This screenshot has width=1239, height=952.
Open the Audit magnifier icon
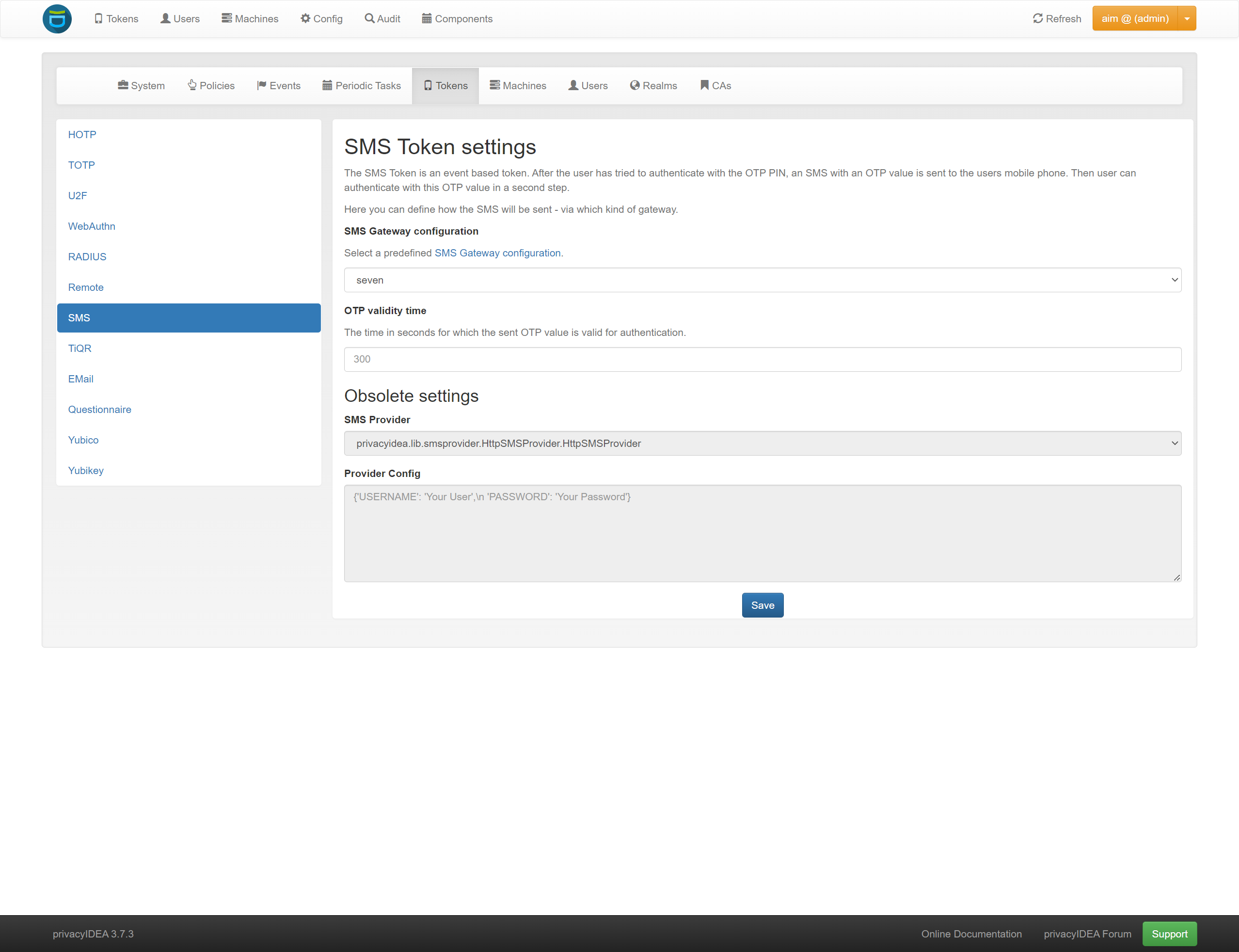tap(369, 19)
